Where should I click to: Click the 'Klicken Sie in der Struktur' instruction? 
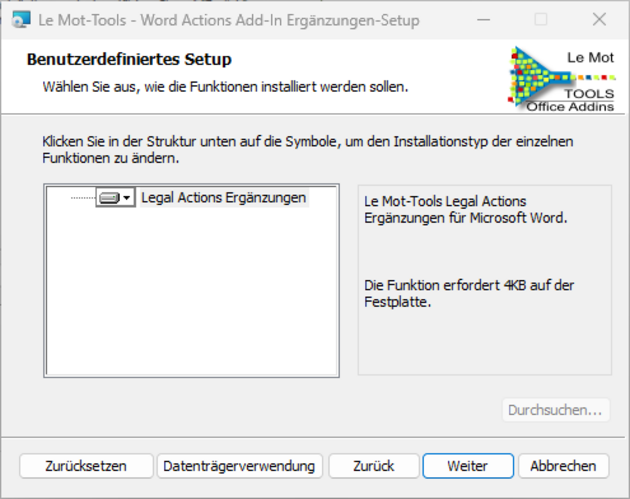(308, 149)
